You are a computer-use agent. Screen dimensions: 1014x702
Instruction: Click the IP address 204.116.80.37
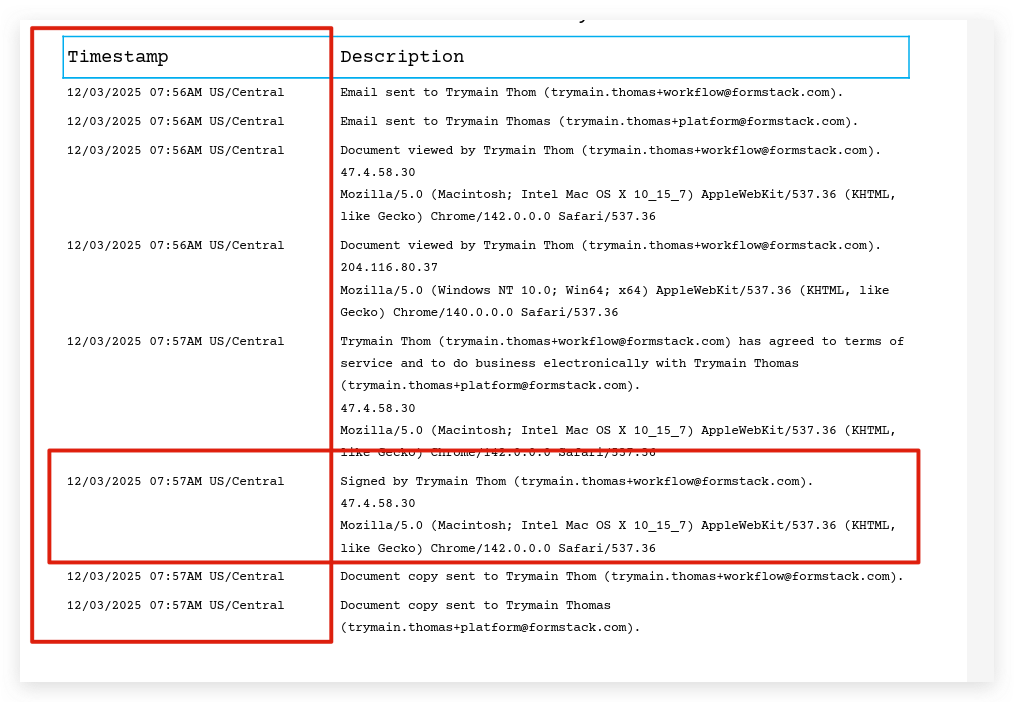(x=389, y=268)
